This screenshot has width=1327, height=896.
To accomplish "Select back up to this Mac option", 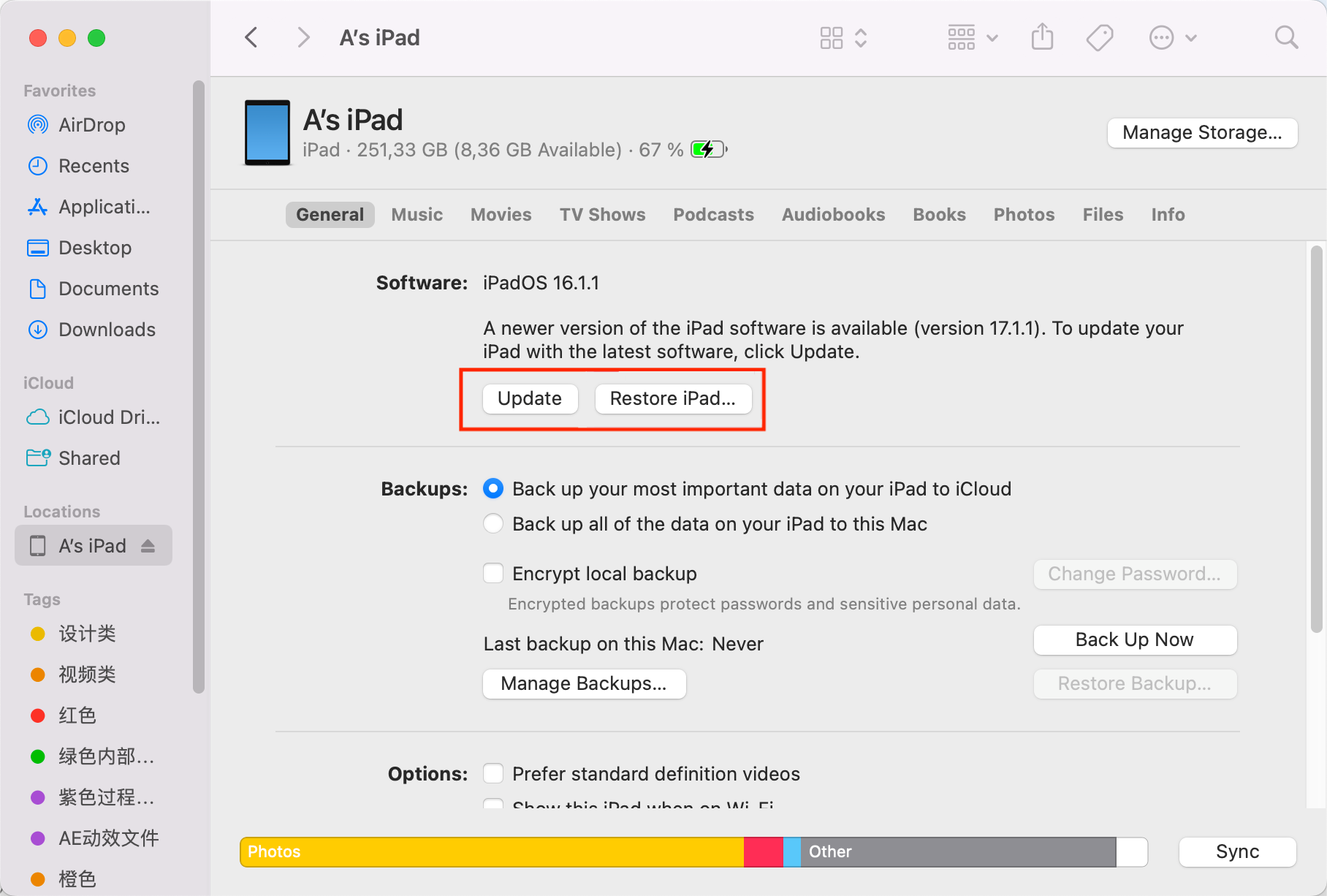I will point(493,524).
